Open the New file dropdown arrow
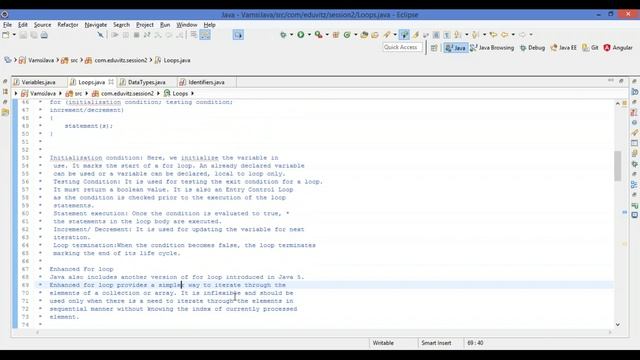Screen dimensions: 640x360 pyautogui.click(x=14, y=35)
